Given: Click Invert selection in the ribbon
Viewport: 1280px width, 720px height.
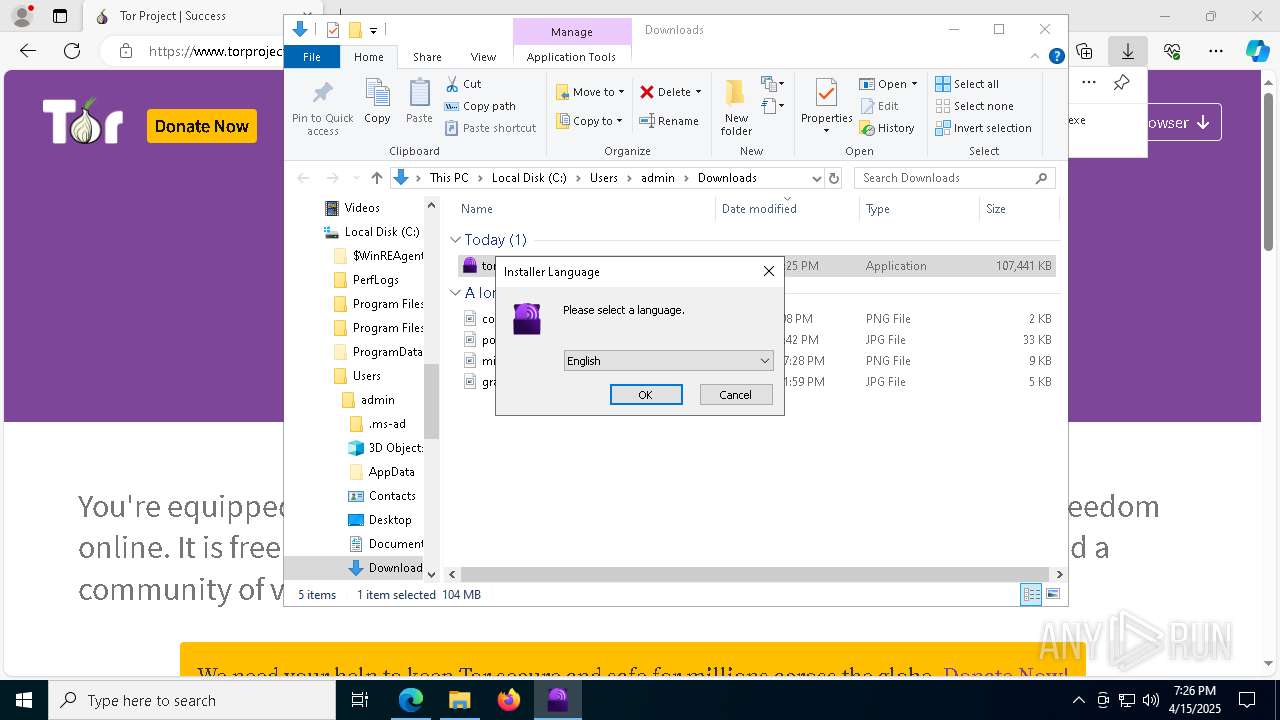Looking at the screenshot, I should pos(983,128).
